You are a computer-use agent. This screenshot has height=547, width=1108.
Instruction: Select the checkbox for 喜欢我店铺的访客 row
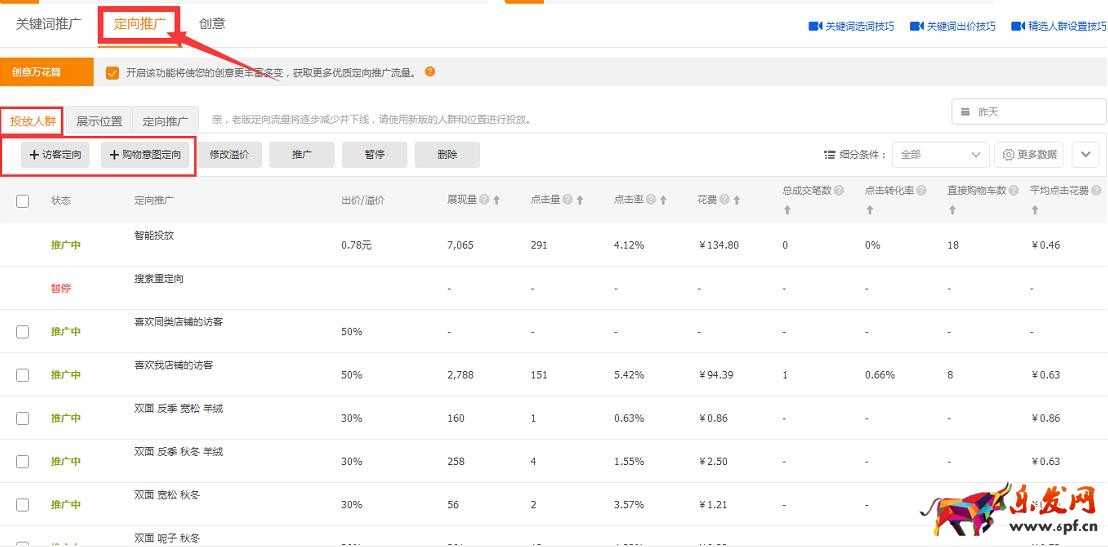pyautogui.click(x=23, y=375)
